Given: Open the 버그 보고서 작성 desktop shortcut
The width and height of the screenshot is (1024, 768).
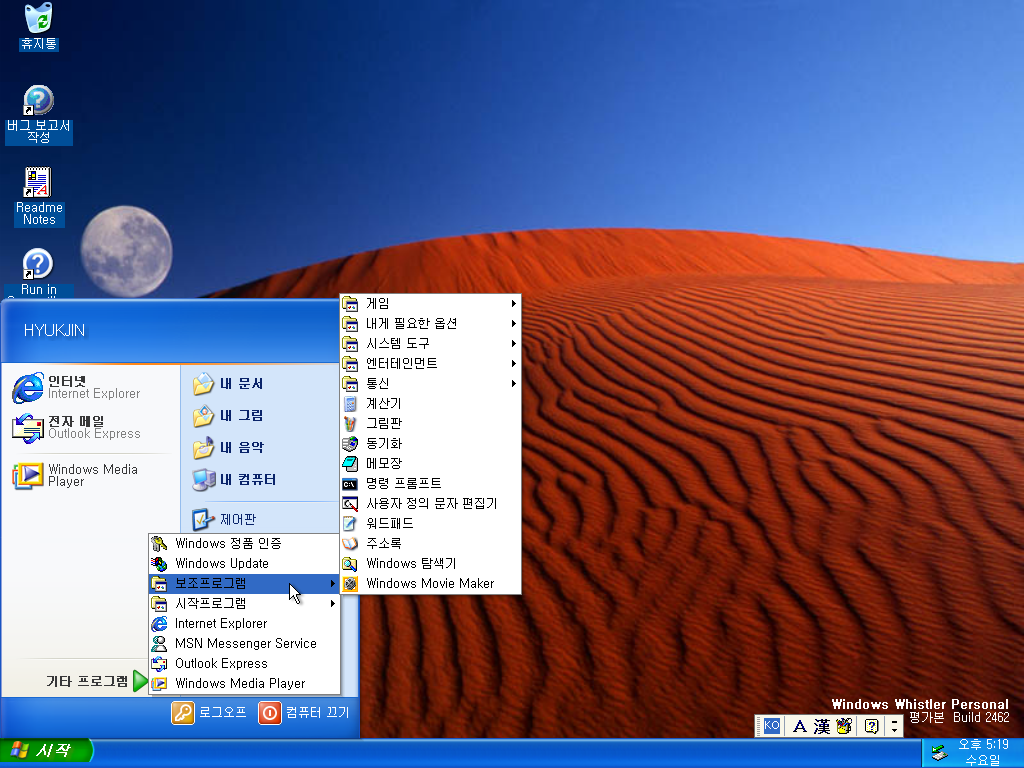Looking at the screenshot, I should (x=39, y=114).
